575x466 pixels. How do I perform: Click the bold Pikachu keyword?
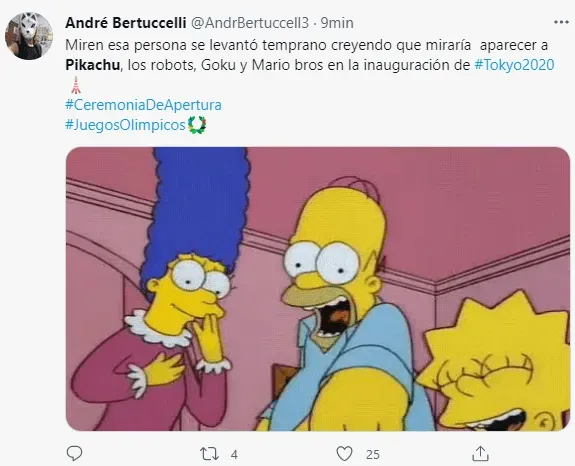[x=93, y=65]
